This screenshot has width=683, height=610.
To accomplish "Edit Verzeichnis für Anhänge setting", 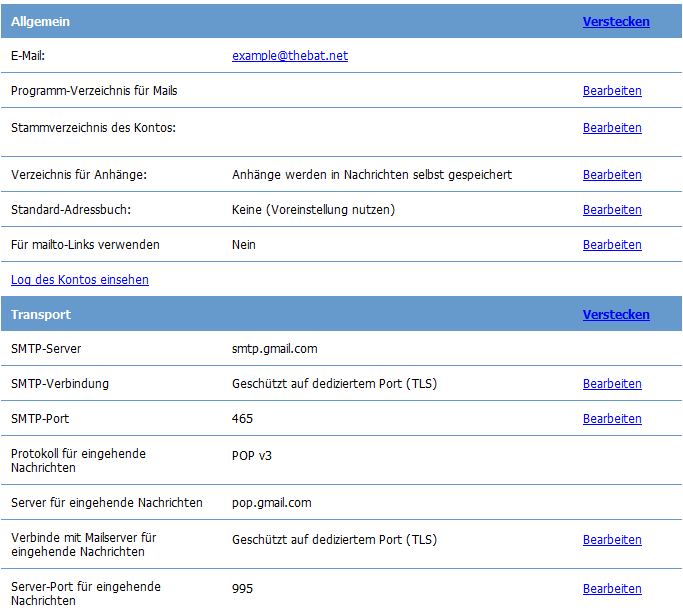I will (x=612, y=175).
